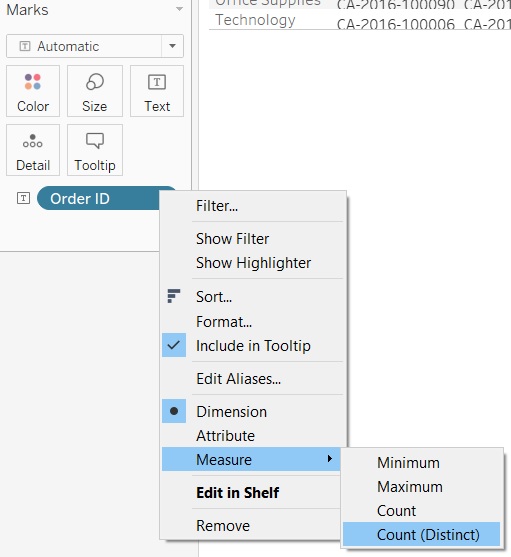Collapse the Marks card dropdown arrow
The image size is (511, 557).
(x=179, y=9)
